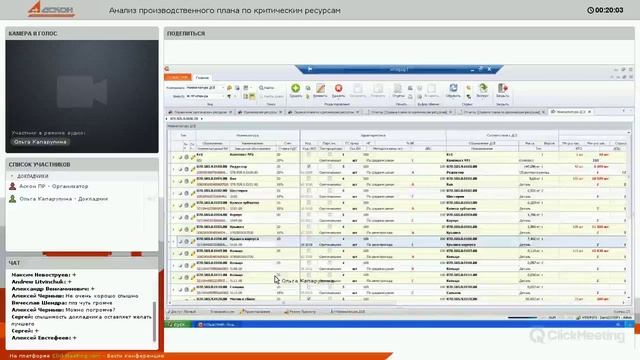Click the Аскон ПР organizer avatar icon
Image resolution: width=640 pixels, height=360 pixels.
coord(13,186)
